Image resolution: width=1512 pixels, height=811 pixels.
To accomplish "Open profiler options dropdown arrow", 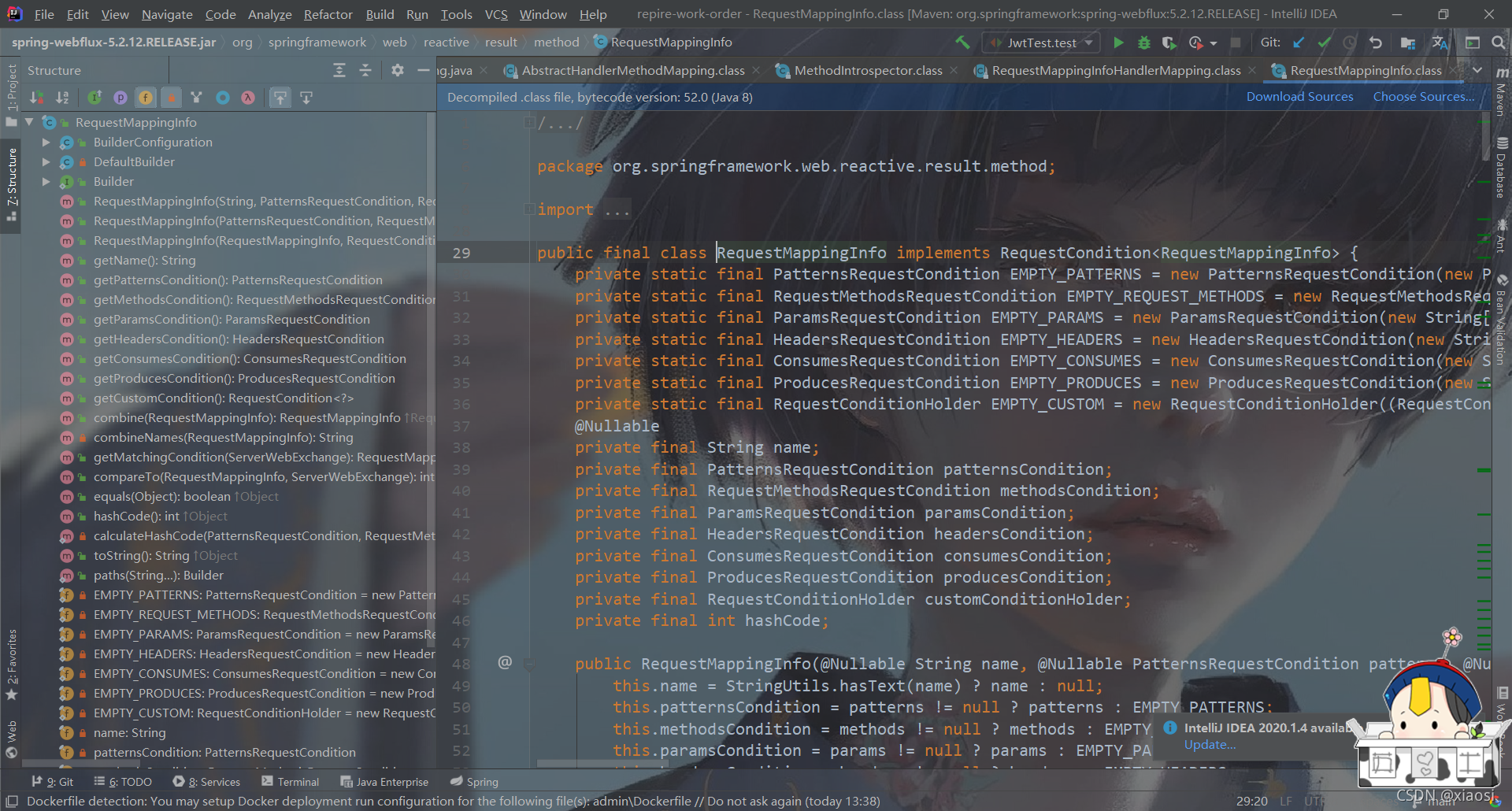I will pyautogui.click(x=1214, y=43).
